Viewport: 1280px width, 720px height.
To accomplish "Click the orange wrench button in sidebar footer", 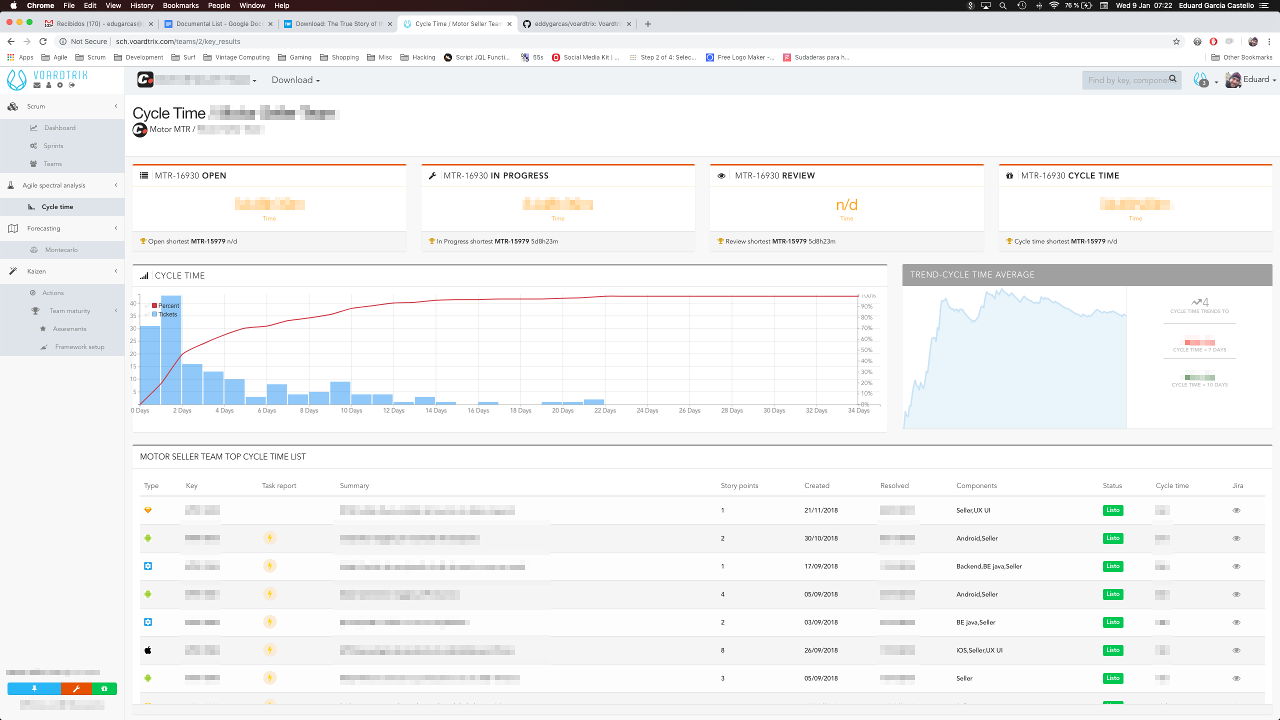I will click(76, 689).
